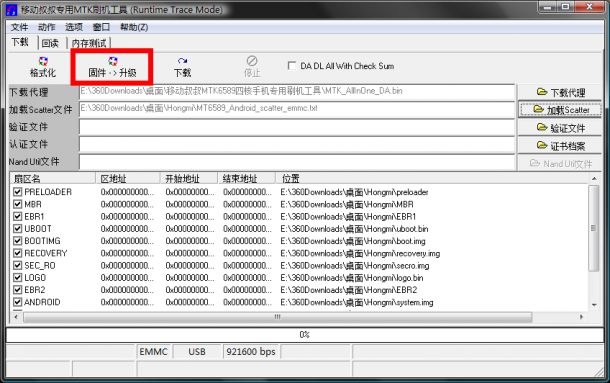
Task: Switch to the 回读 tab
Action: tap(50, 43)
